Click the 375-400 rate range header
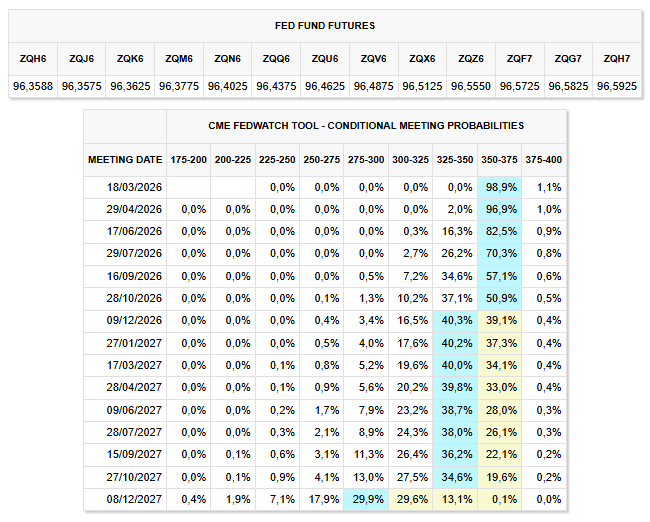This screenshot has height=522, width=650. 543,160
